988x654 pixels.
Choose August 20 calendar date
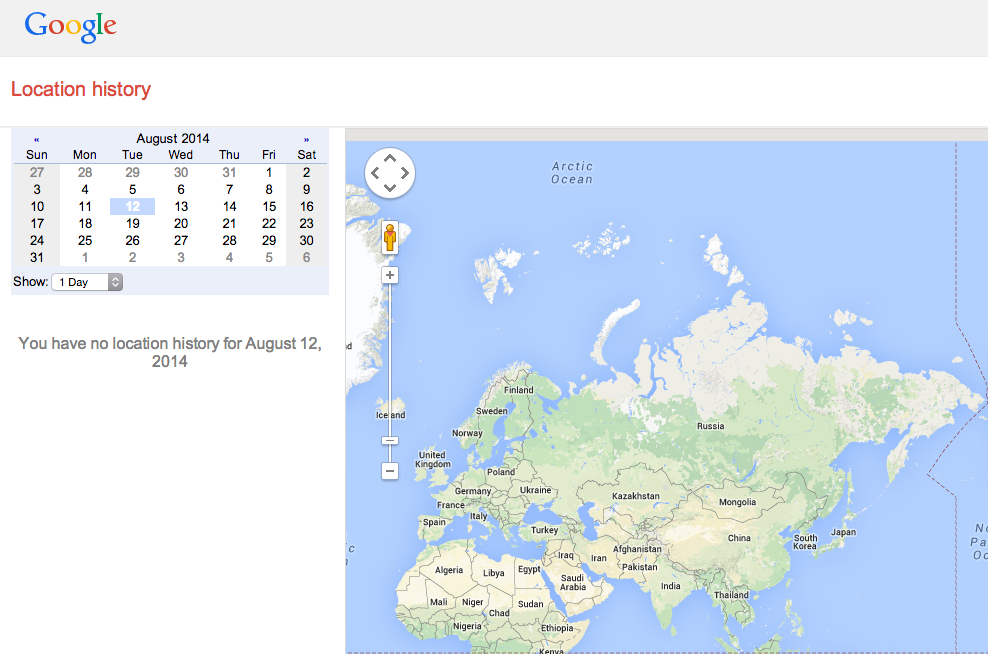(x=181, y=224)
